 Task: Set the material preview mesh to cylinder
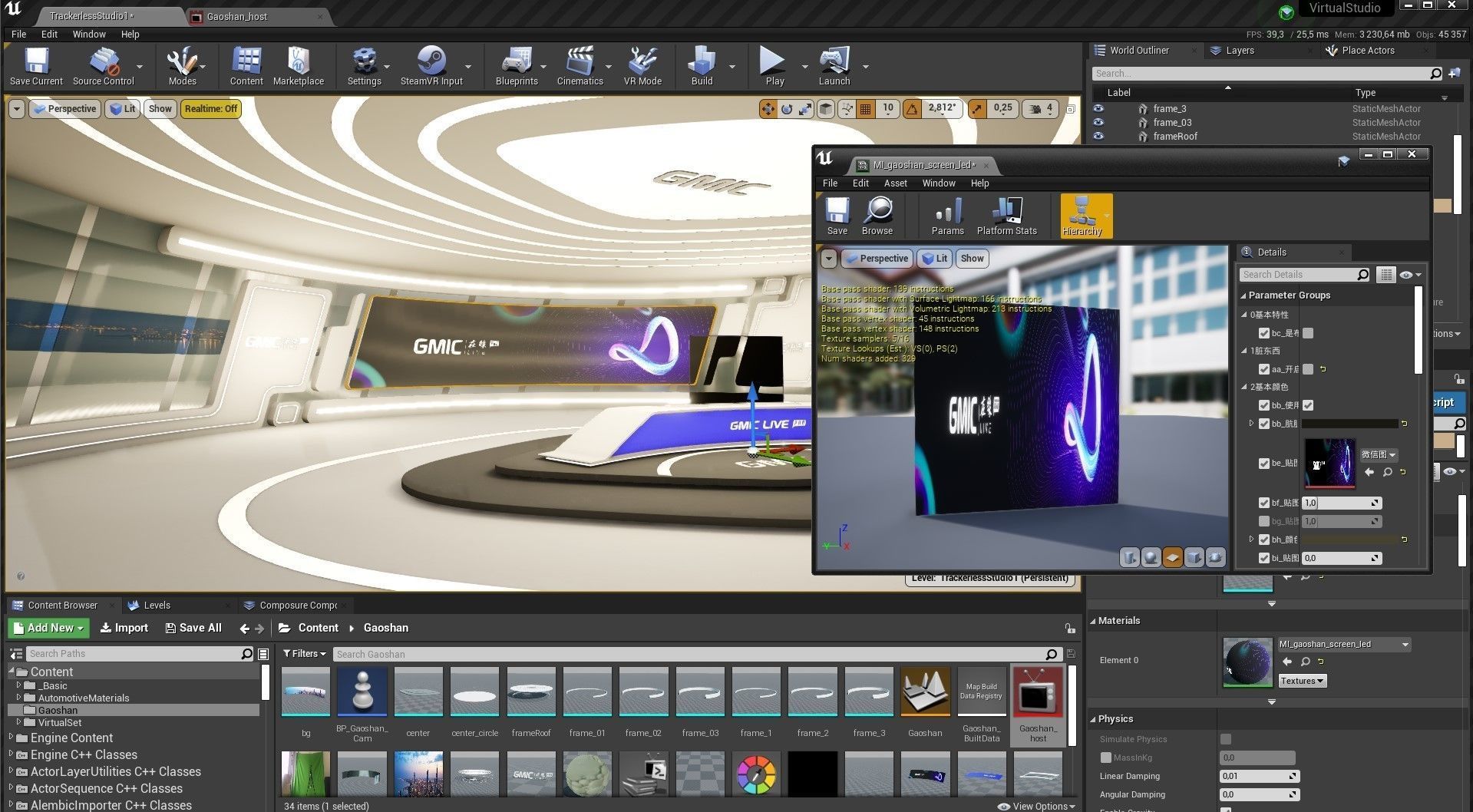1129,558
